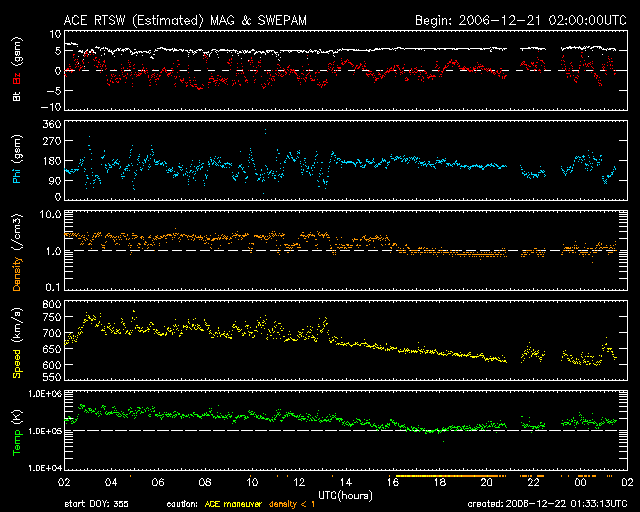Click the start DOY: 355 text

(x=98, y=504)
